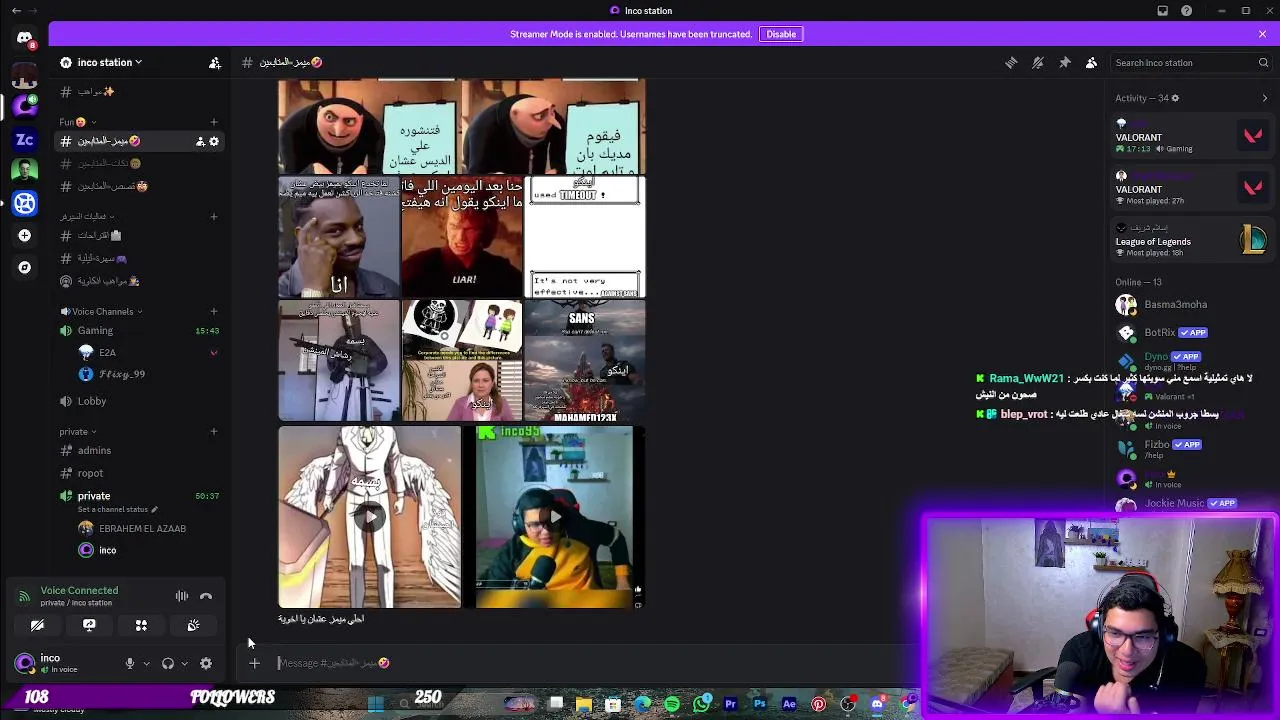Open League of Legends activity card
Viewport: 1280px width, 720px height.
1192,241
